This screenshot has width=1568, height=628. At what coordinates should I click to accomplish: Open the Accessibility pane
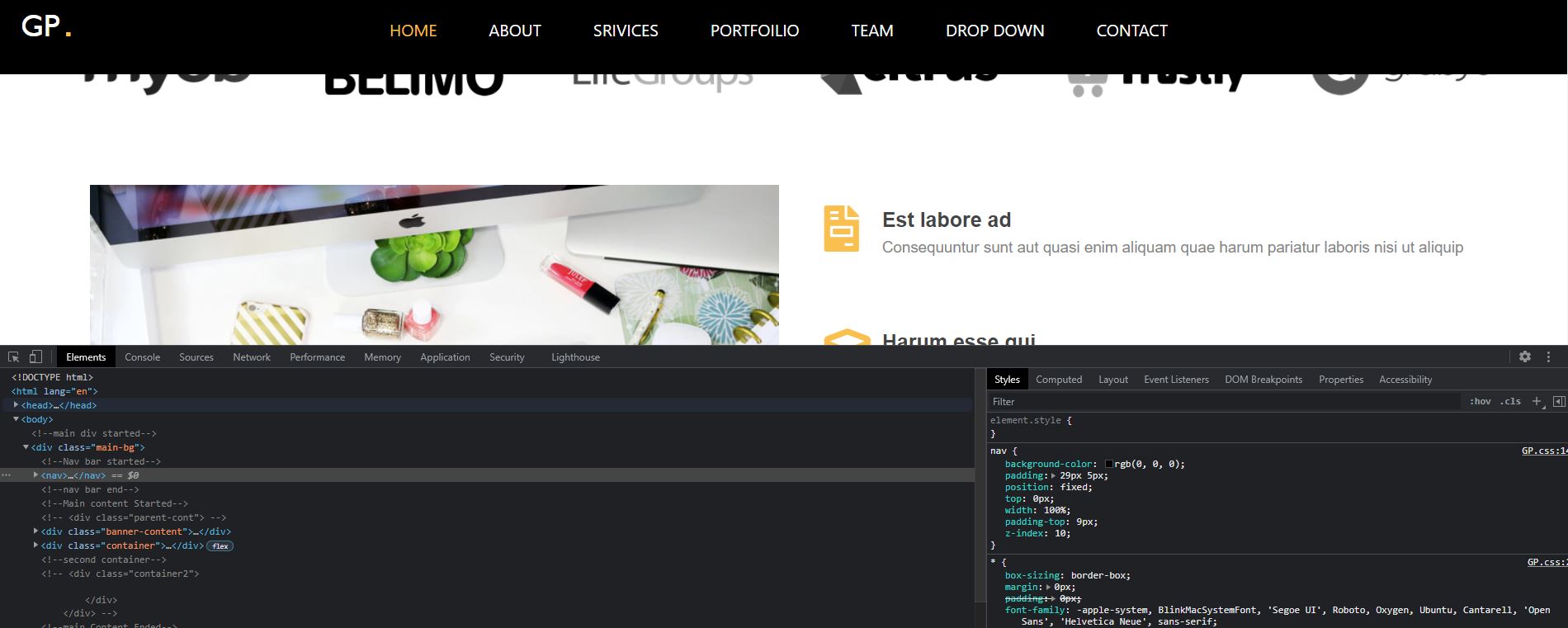(1405, 380)
